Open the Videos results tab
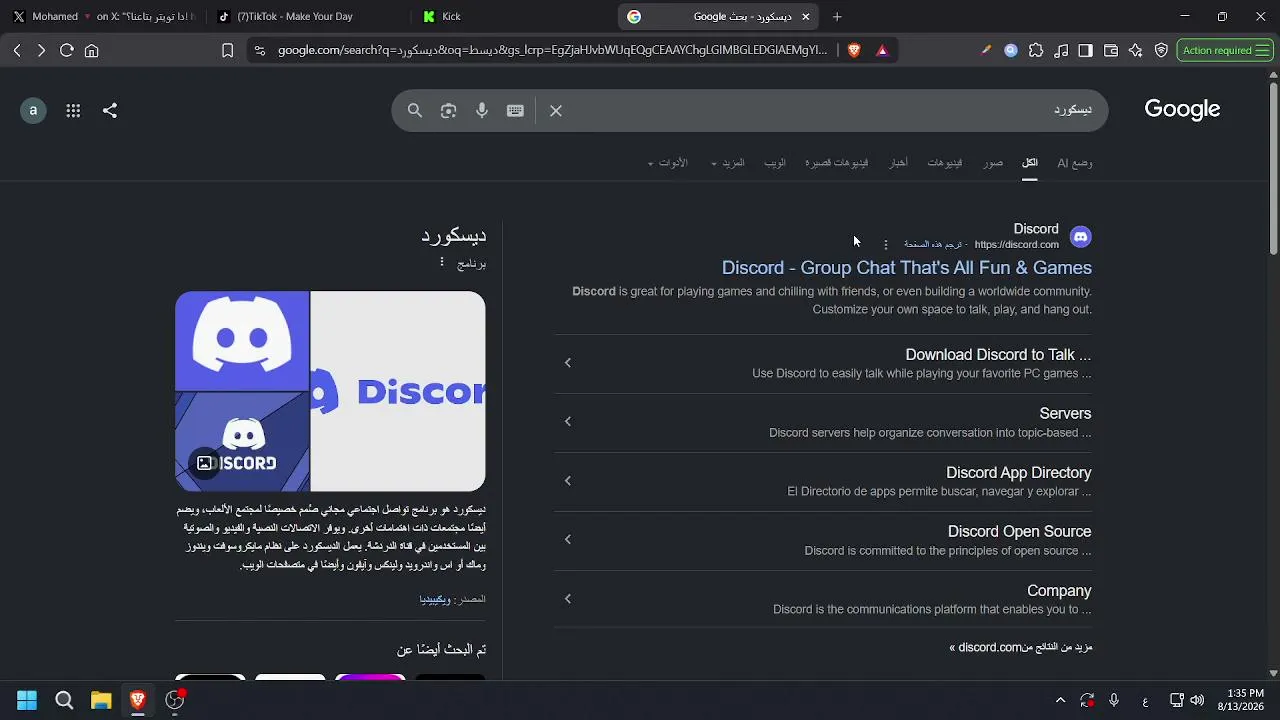This screenshot has height=720, width=1280. 945,163
